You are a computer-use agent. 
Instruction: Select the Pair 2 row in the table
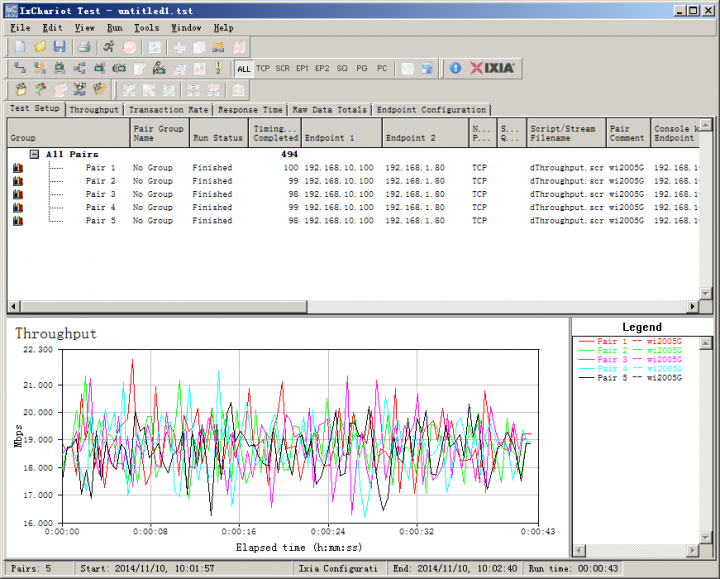(354, 181)
